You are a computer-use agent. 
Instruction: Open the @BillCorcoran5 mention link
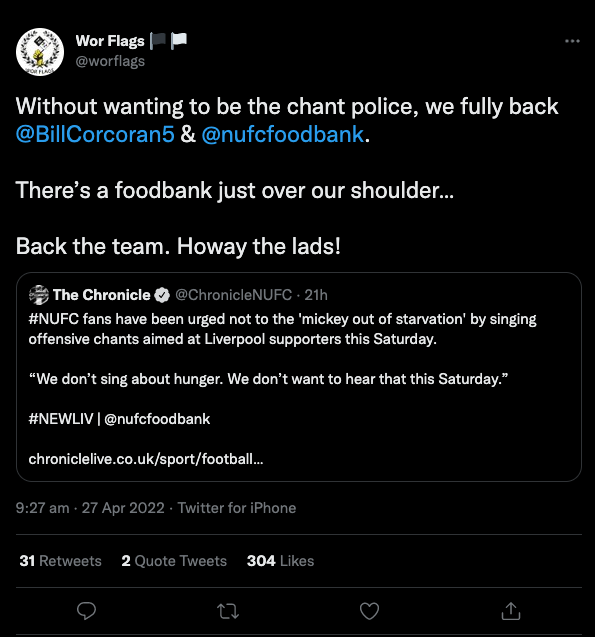coord(95,134)
